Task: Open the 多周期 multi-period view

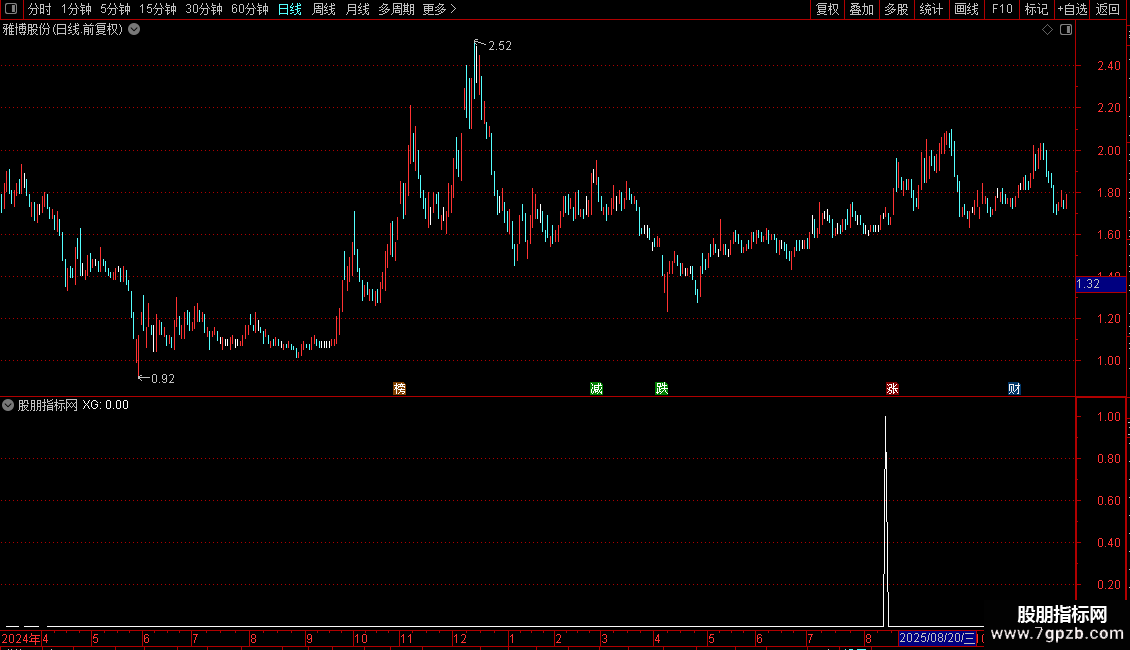Action: click(396, 9)
